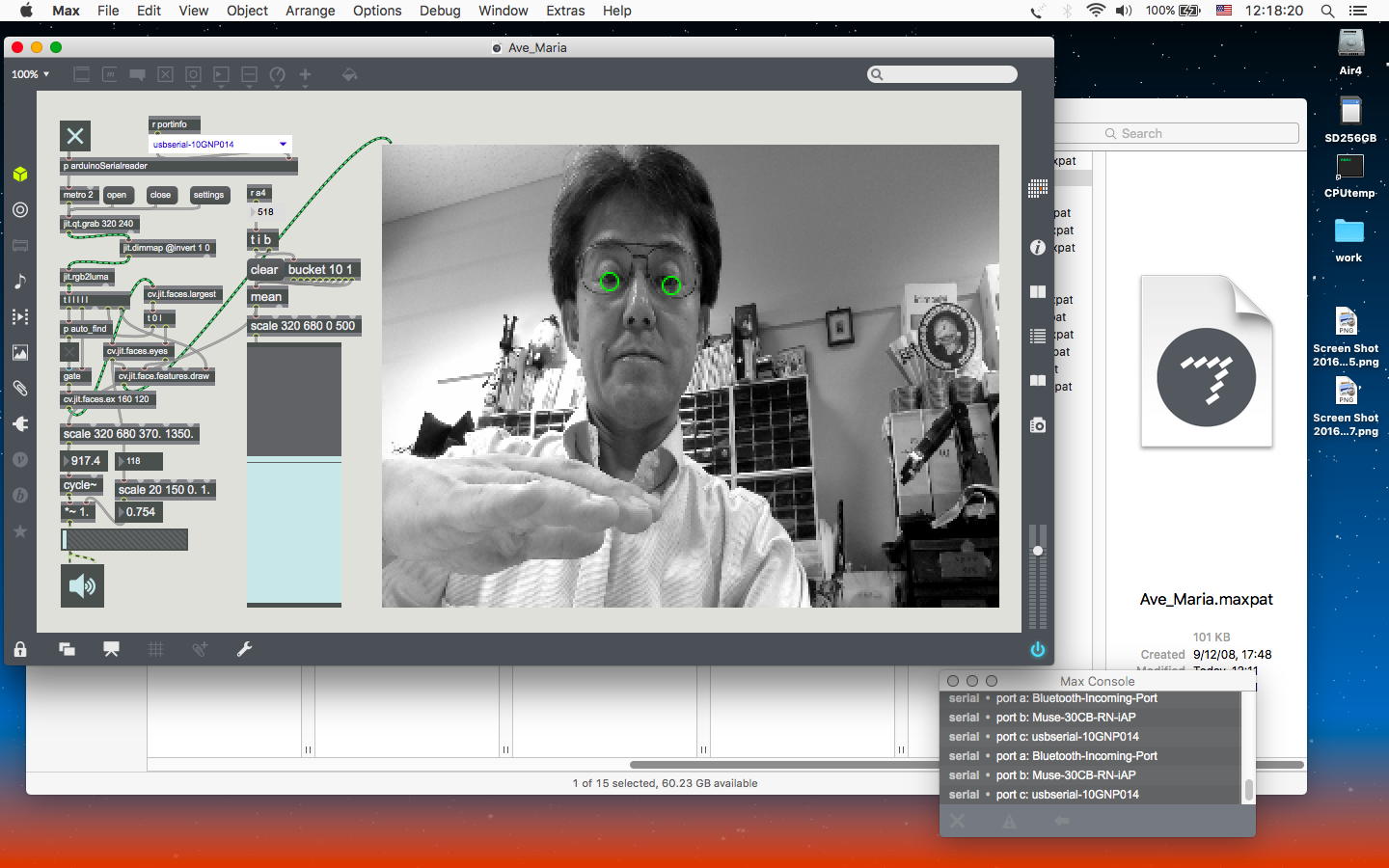Viewport: 1389px width, 868px height.
Task: Open Notification Center icon in menu bar
Action: point(1358,11)
